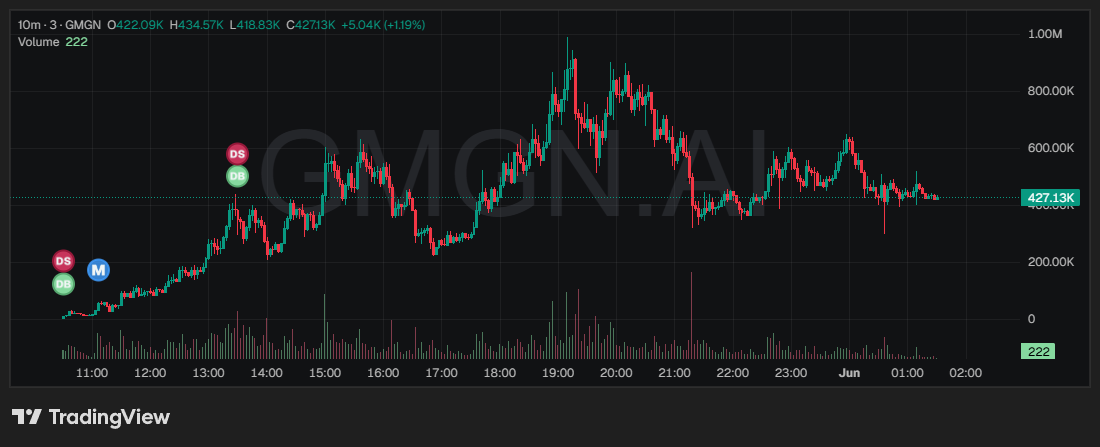Click the 10m · 3 · GMGN symbol title
Viewport: 1100px width, 447px height.
[x=60, y=25]
